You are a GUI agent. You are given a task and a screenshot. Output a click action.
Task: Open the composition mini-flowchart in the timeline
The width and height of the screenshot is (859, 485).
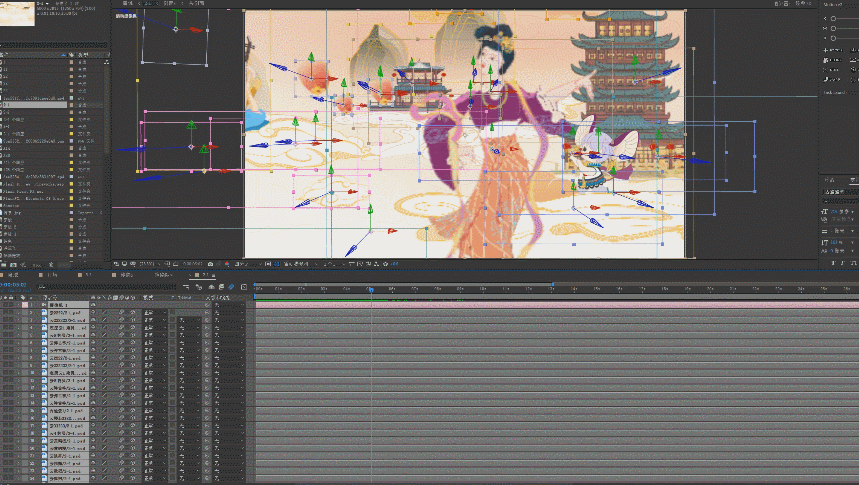[186, 287]
